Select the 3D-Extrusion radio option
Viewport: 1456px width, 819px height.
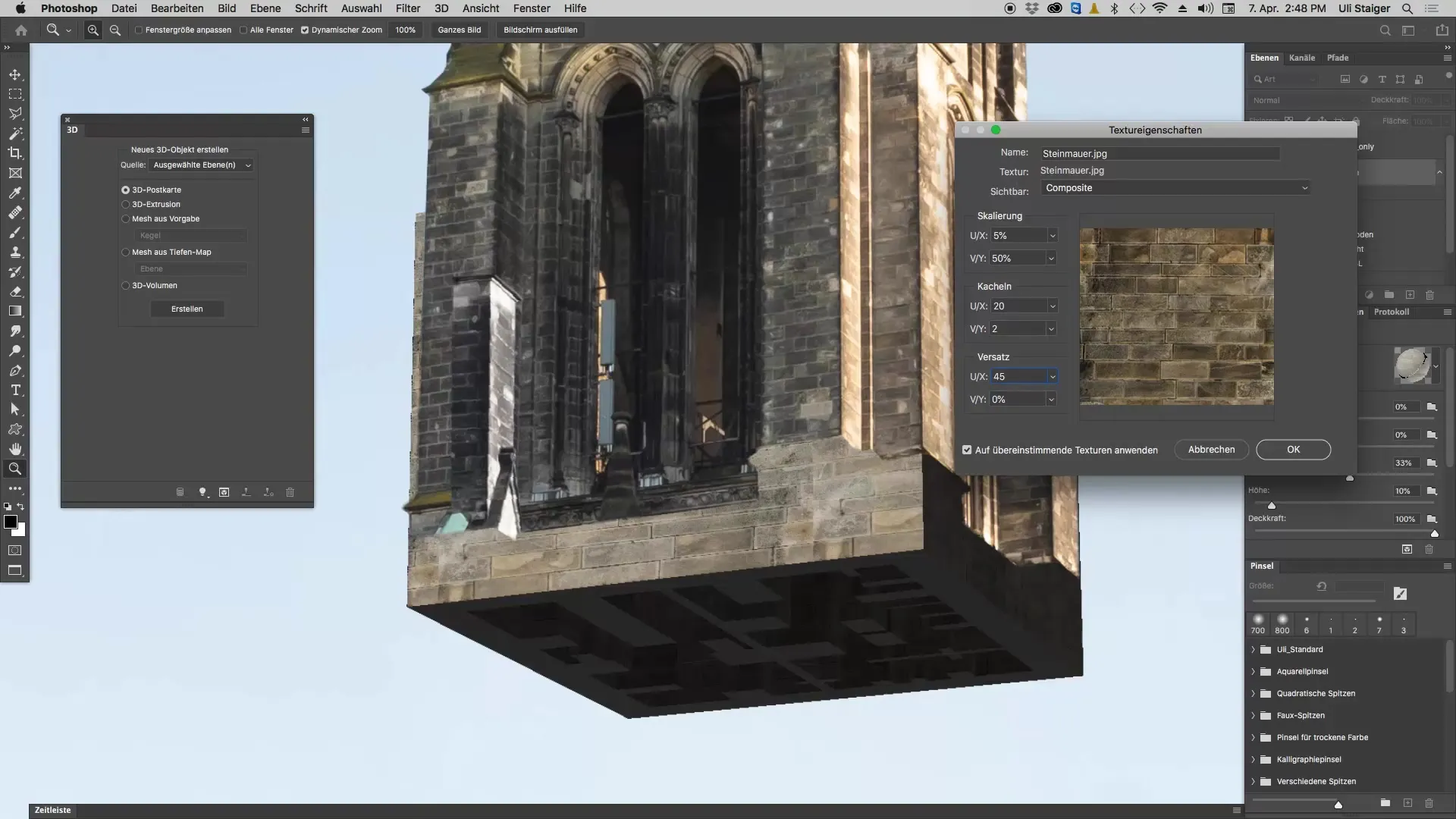tap(126, 204)
